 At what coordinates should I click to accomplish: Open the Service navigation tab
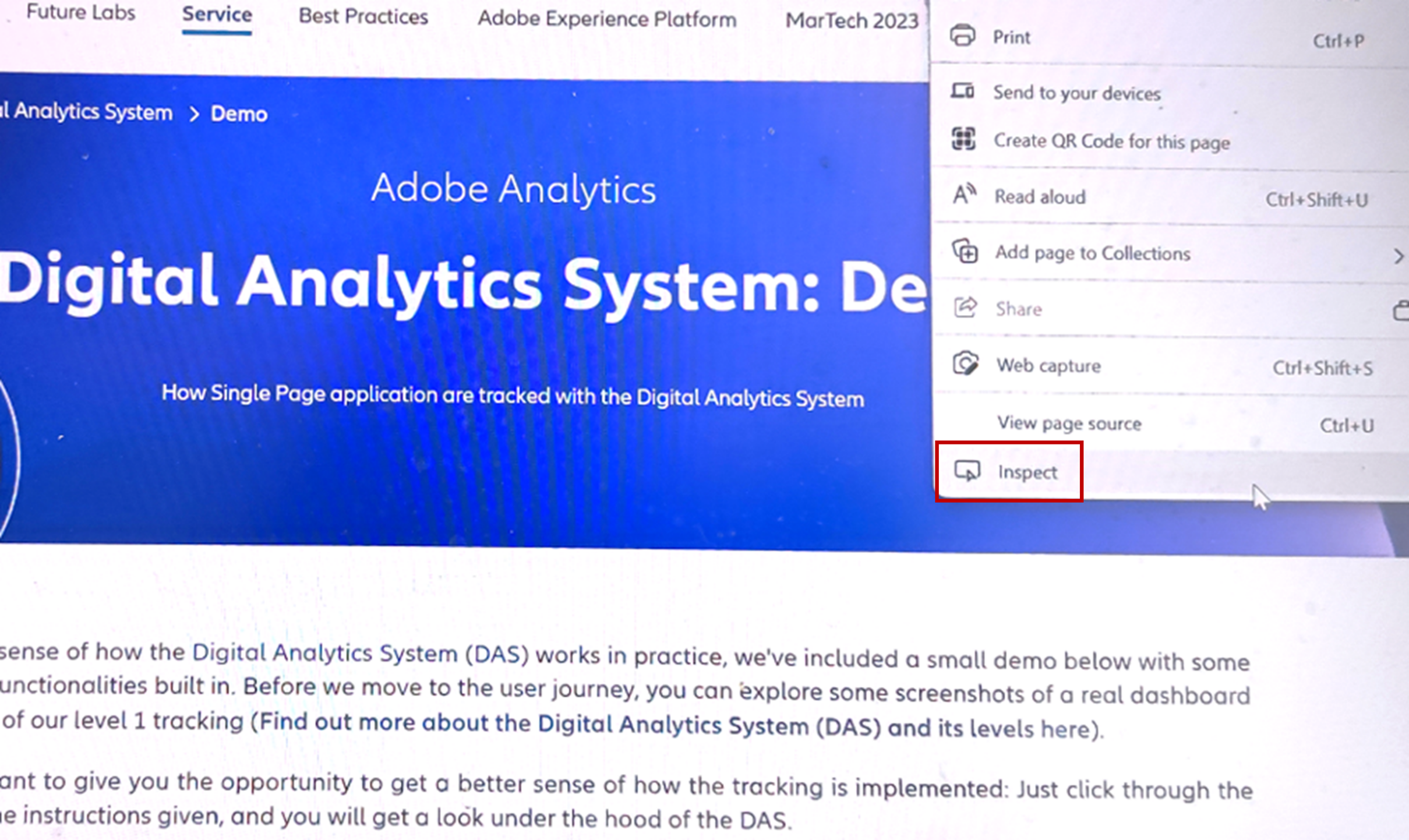point(217,15)
